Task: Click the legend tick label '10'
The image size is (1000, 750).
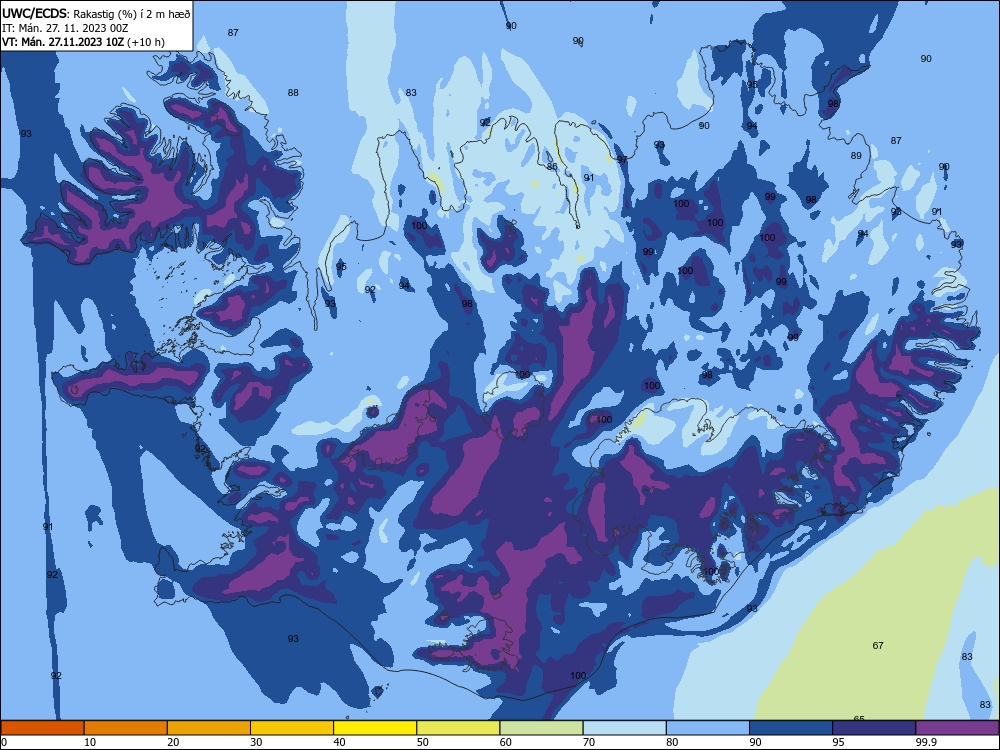Action: click(90, 742)
